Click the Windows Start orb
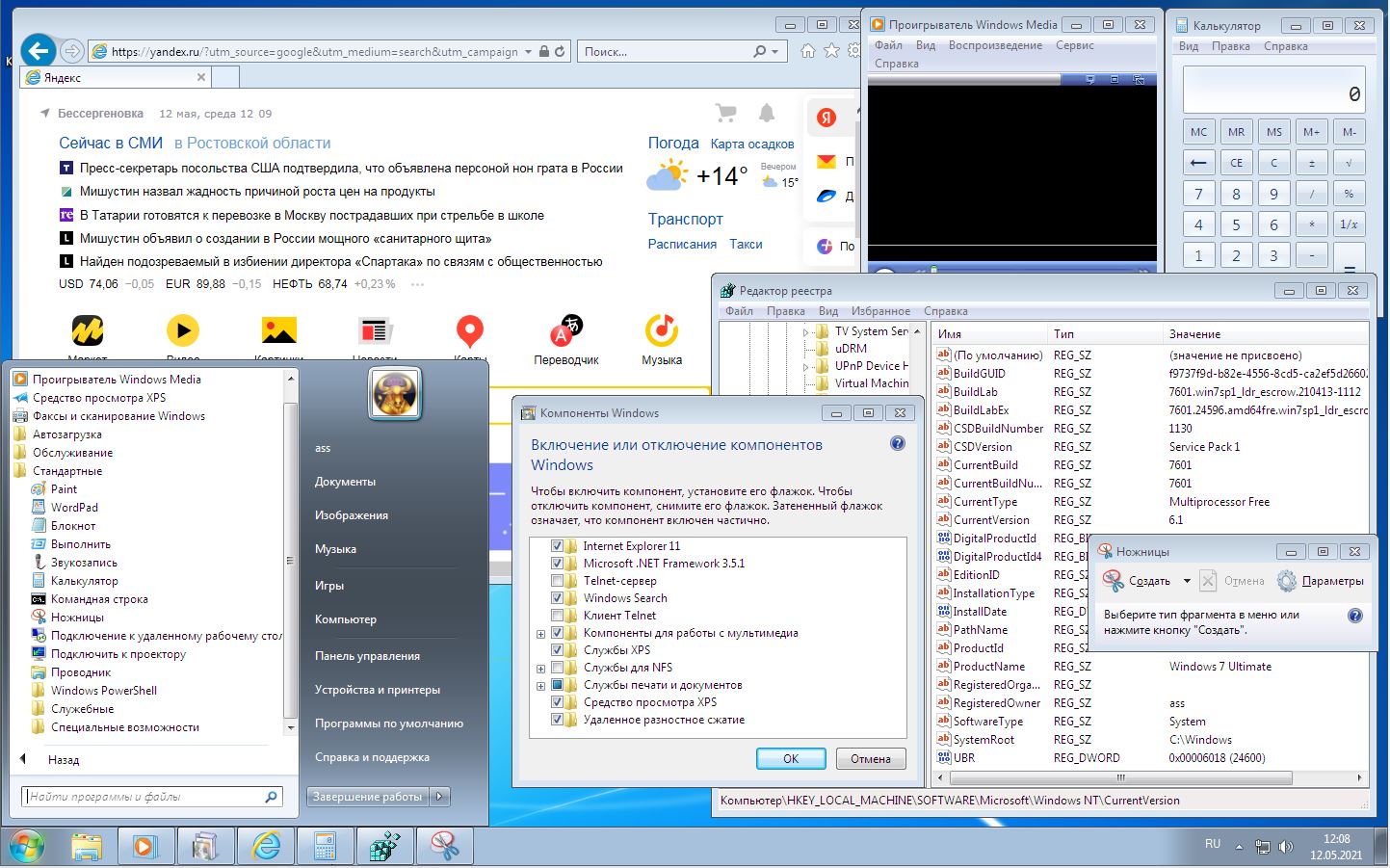The height and width of the screenshot is (868, 1390). pos(26,847)
